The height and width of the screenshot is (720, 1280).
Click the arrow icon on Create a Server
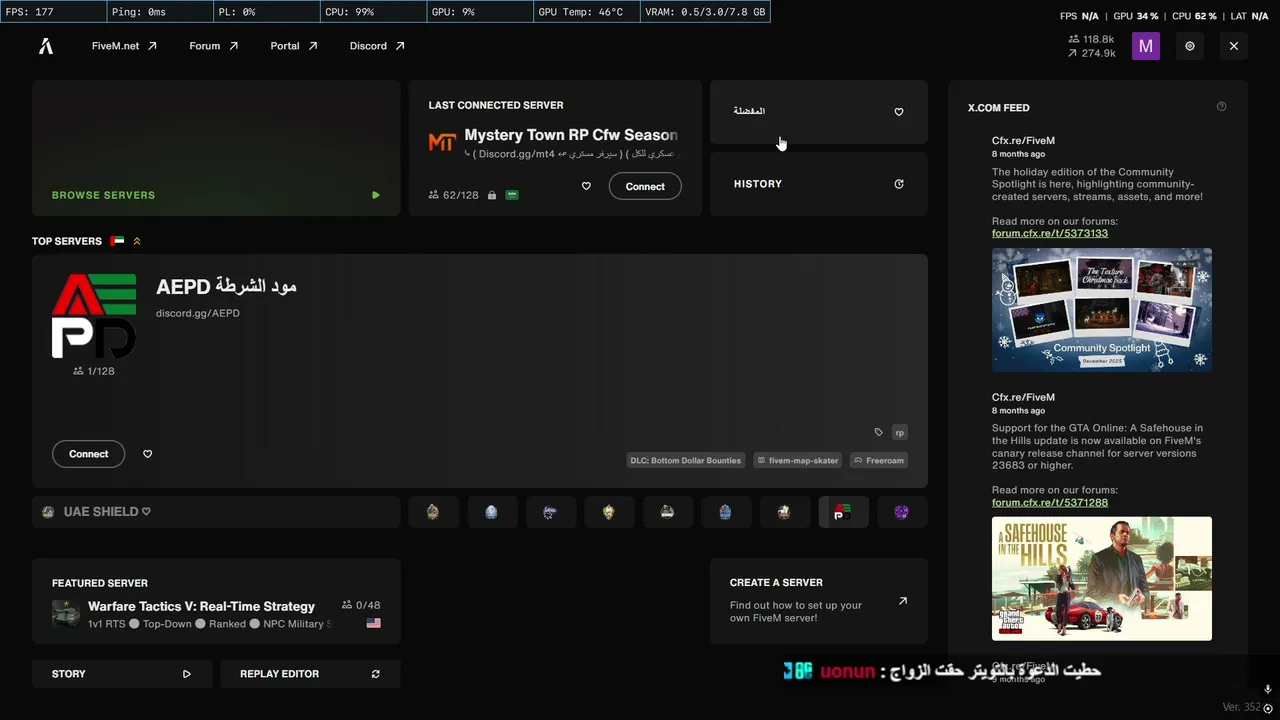[903, 601]
